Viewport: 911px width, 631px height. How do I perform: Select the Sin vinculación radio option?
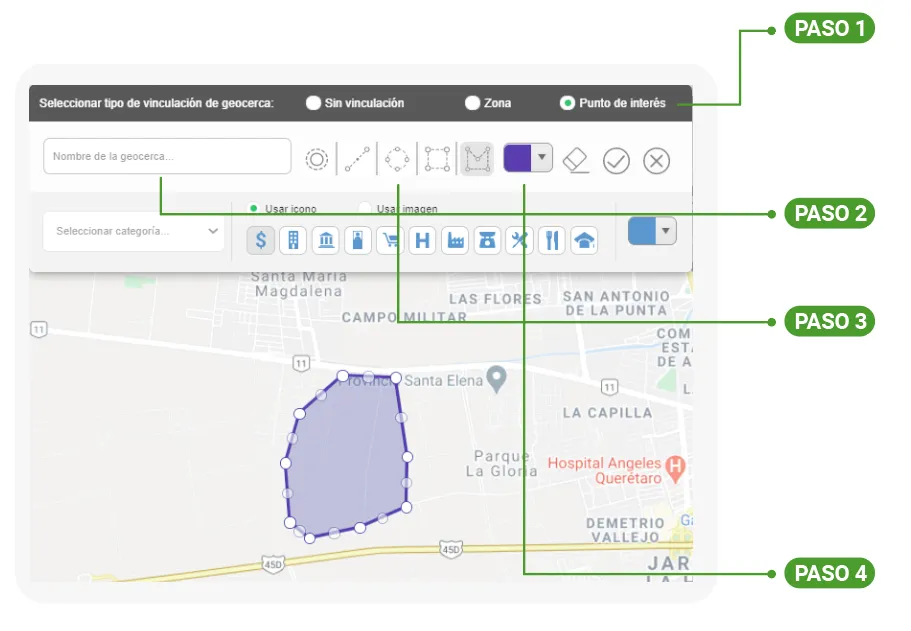313,103
